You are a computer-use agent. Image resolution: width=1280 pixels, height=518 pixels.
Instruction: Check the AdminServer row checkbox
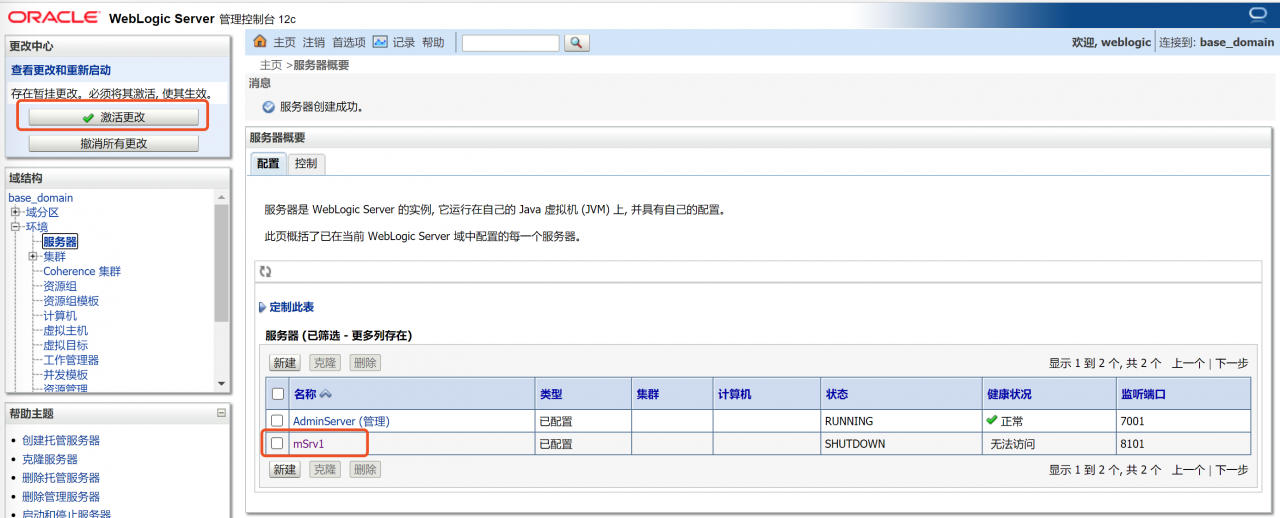(278, 421)
